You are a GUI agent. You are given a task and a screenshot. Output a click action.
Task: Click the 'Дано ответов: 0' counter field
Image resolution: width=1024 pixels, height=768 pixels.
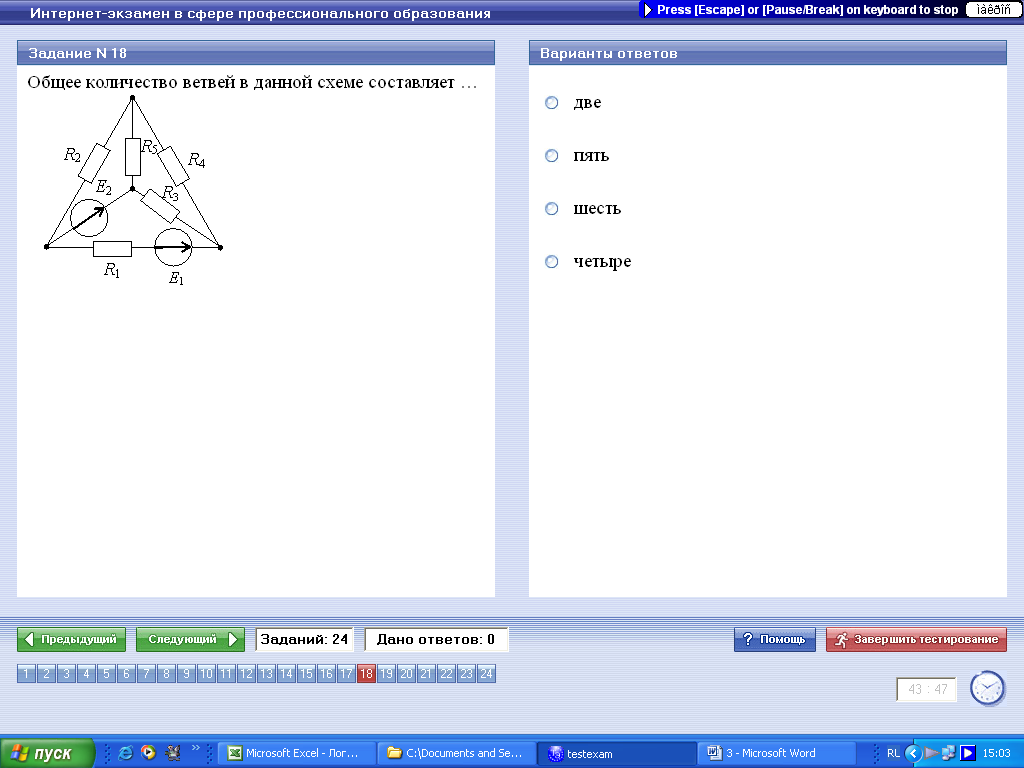pos(436,639)
